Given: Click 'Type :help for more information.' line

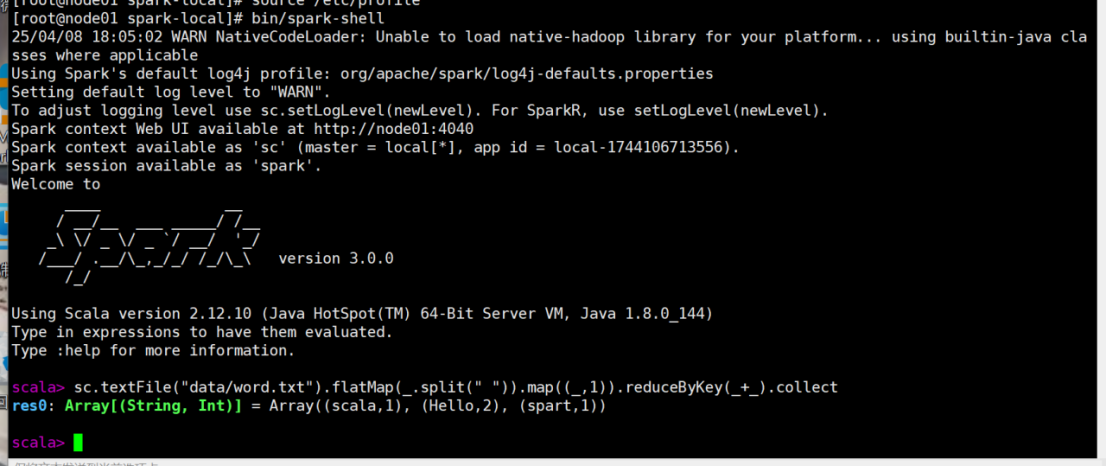Looking at the screenshot, I should (x=152, y=350).
